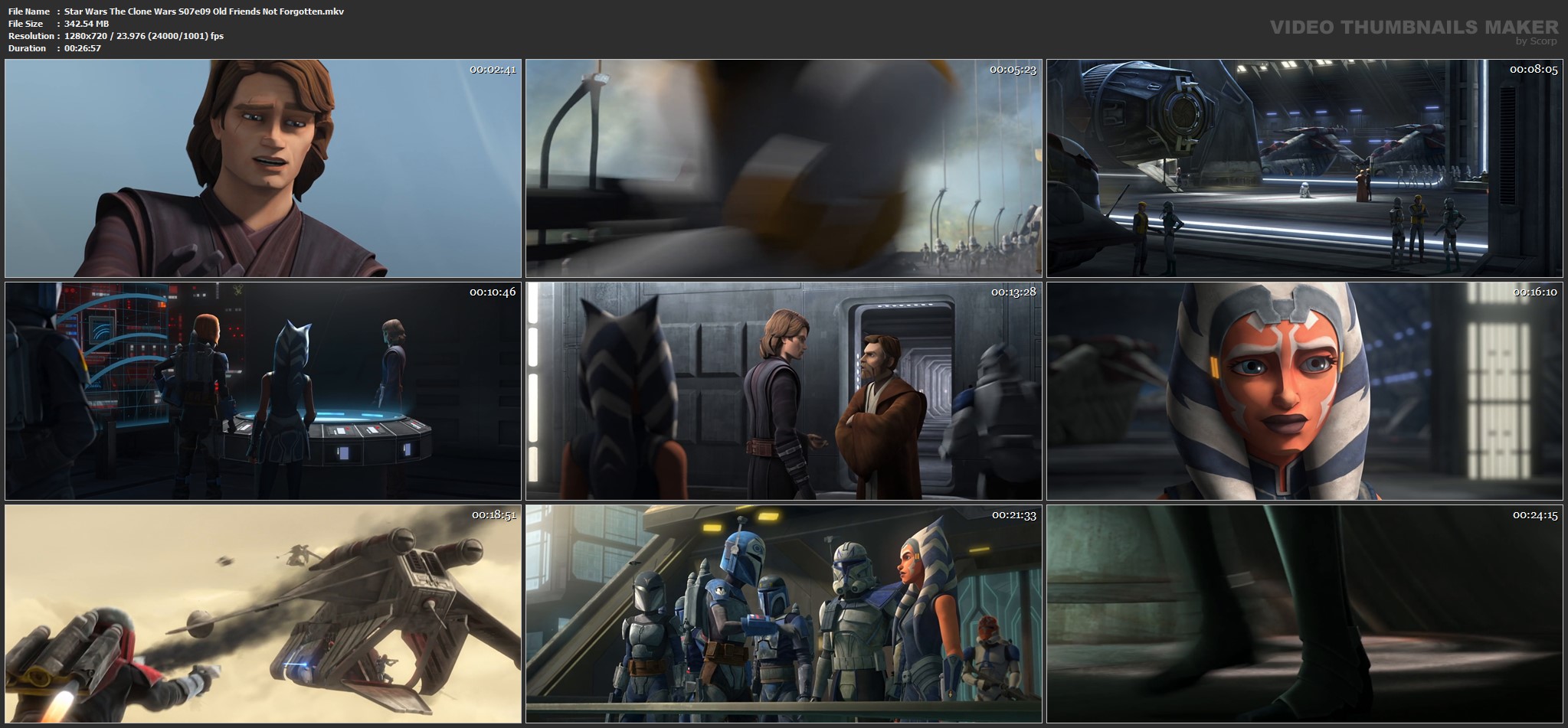The image size is (1568, 728).
Task: Click the Duration label
Action: (x=27, y=48)
